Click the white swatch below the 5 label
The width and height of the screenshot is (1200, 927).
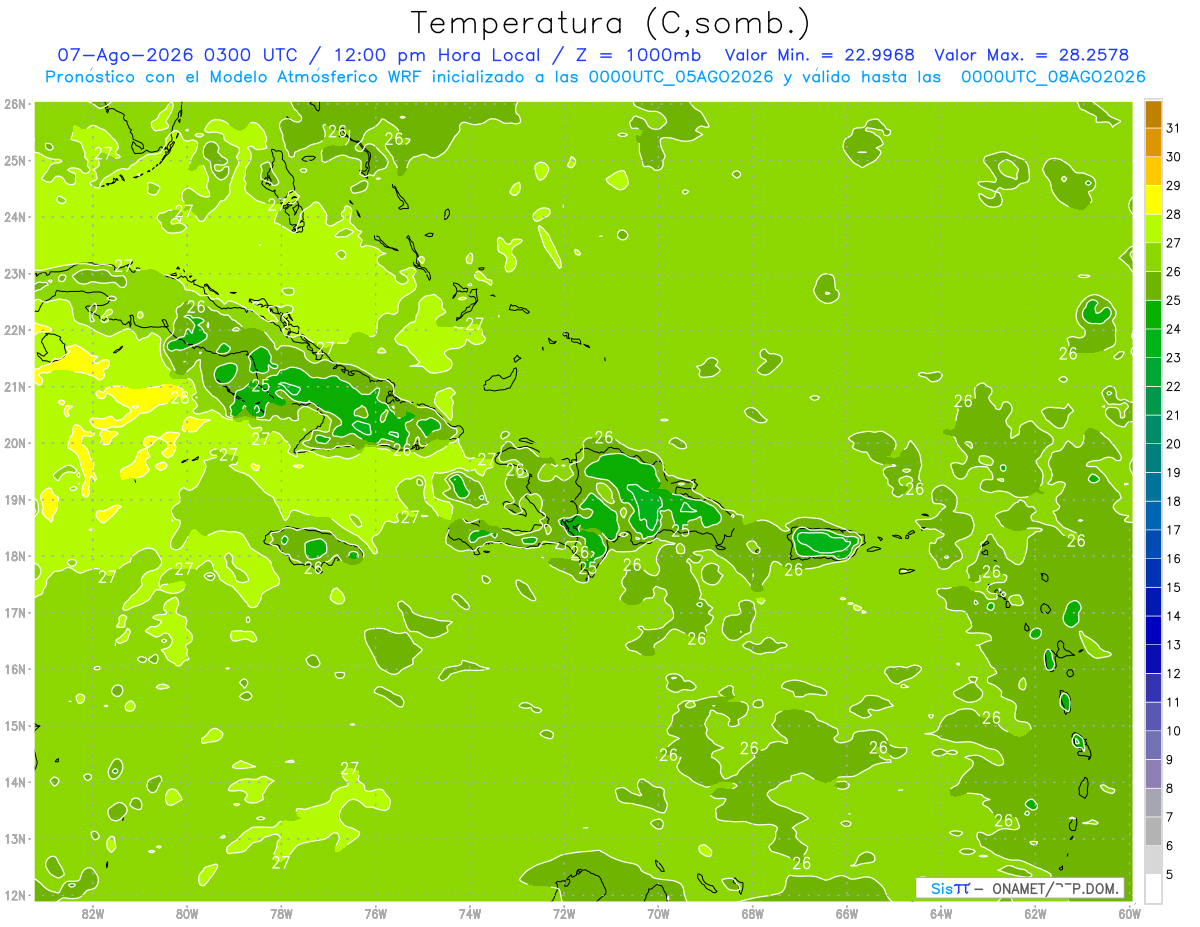(x=1153, y=888)
